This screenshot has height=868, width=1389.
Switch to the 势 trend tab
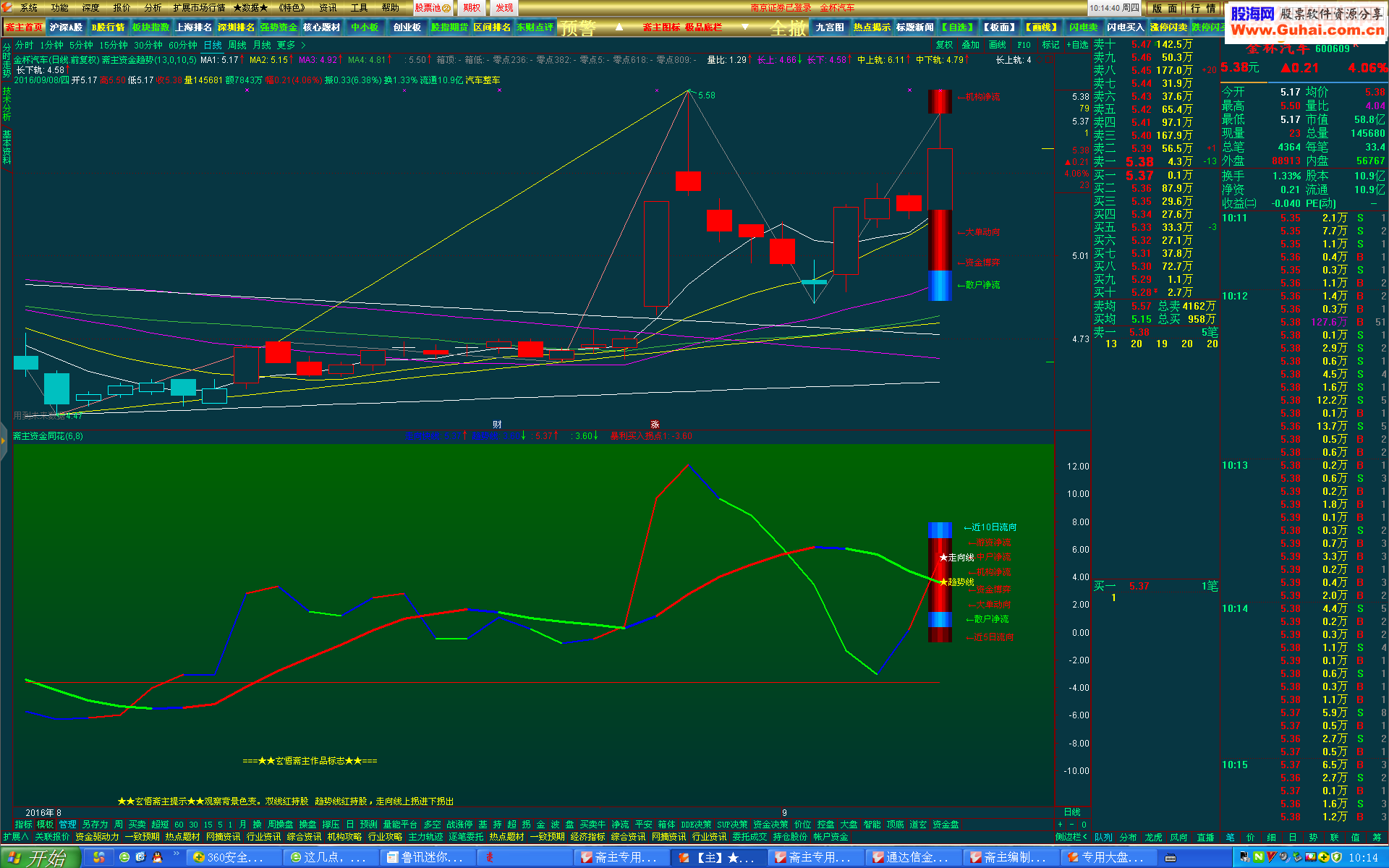click(1313, 838)
